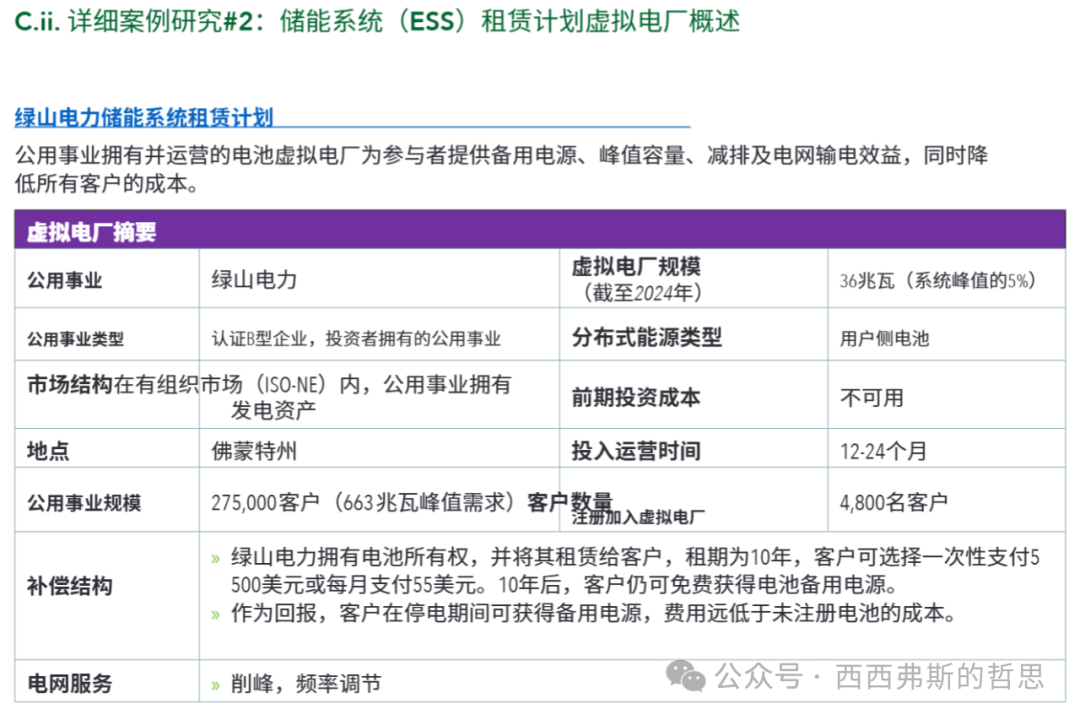Select the 4,800名客户 cell
1080x720 pixels.
tap(893, 502)
